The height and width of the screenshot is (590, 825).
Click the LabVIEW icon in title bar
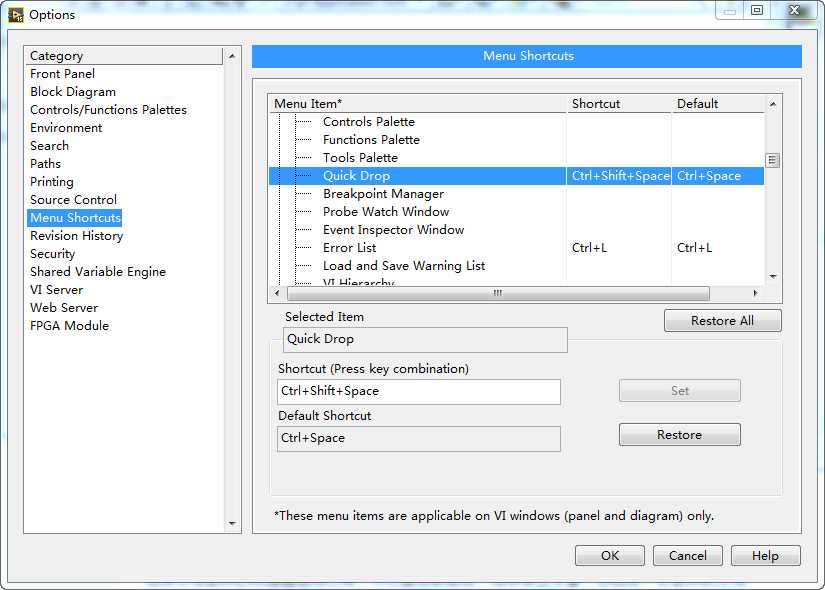point(16,14)
